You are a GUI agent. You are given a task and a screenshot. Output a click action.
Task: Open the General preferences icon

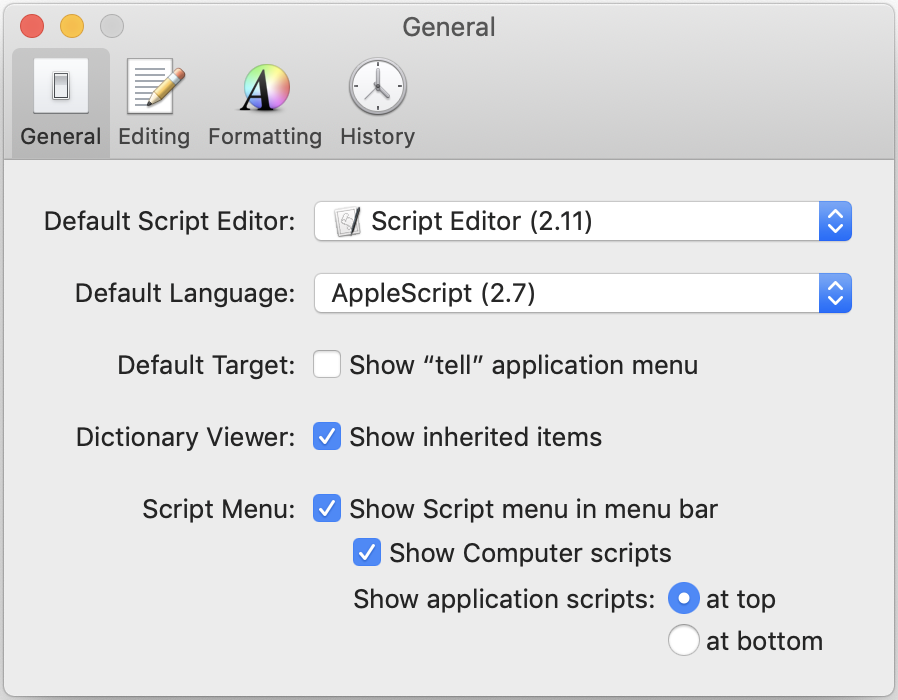61,86
